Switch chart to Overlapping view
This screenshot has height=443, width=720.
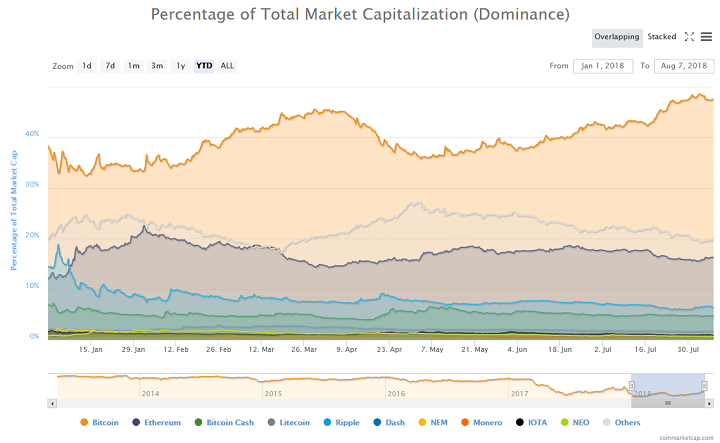(x=617, y=37)
